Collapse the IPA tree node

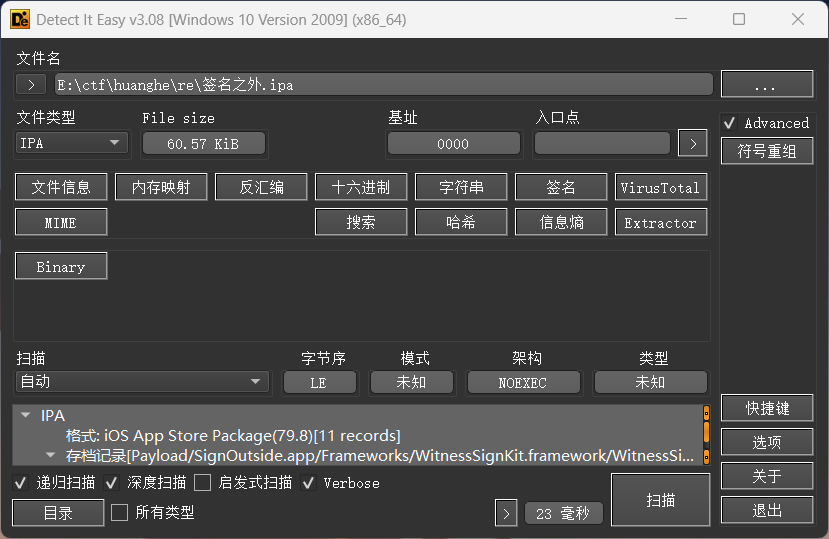pyautogui.click(x=25, y=415)
